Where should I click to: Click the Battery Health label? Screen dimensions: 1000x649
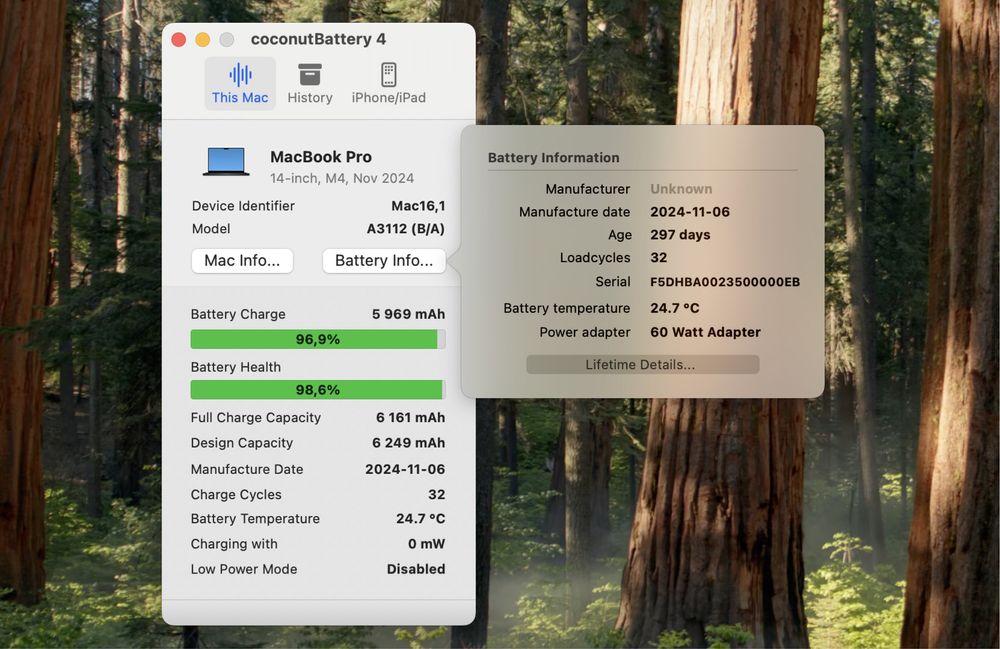coord(235,367)
